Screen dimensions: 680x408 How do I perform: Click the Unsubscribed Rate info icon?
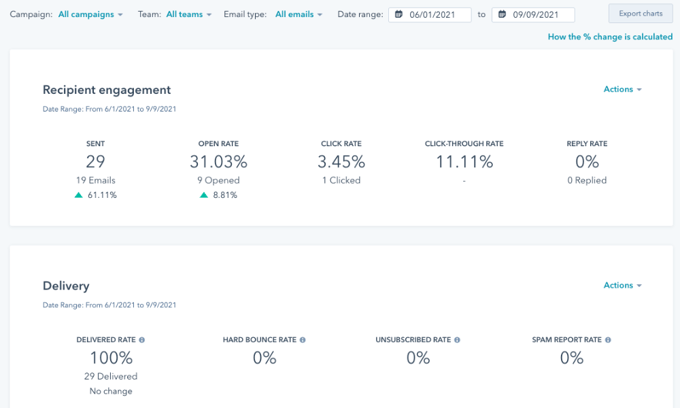click(457, 340)
